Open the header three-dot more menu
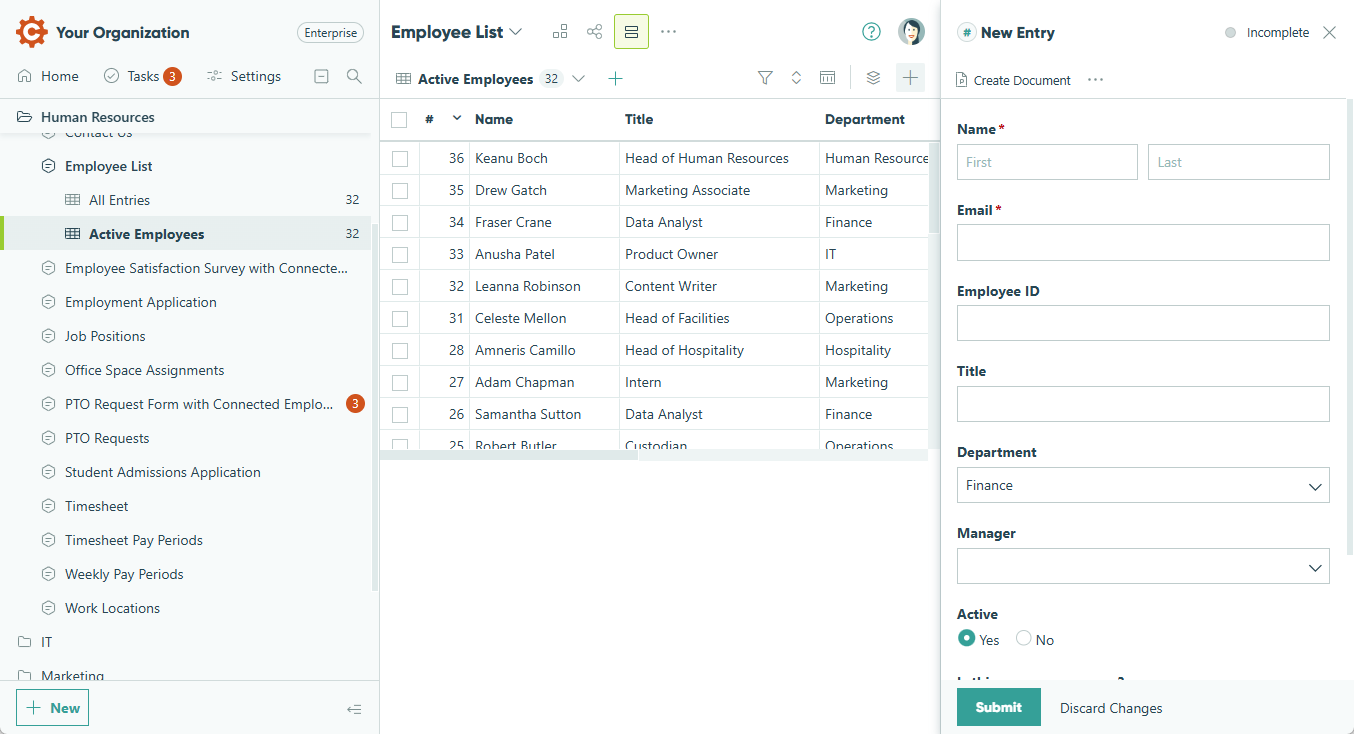The width and height of the screenshot is (1354, 734). (x=669, y=32)
